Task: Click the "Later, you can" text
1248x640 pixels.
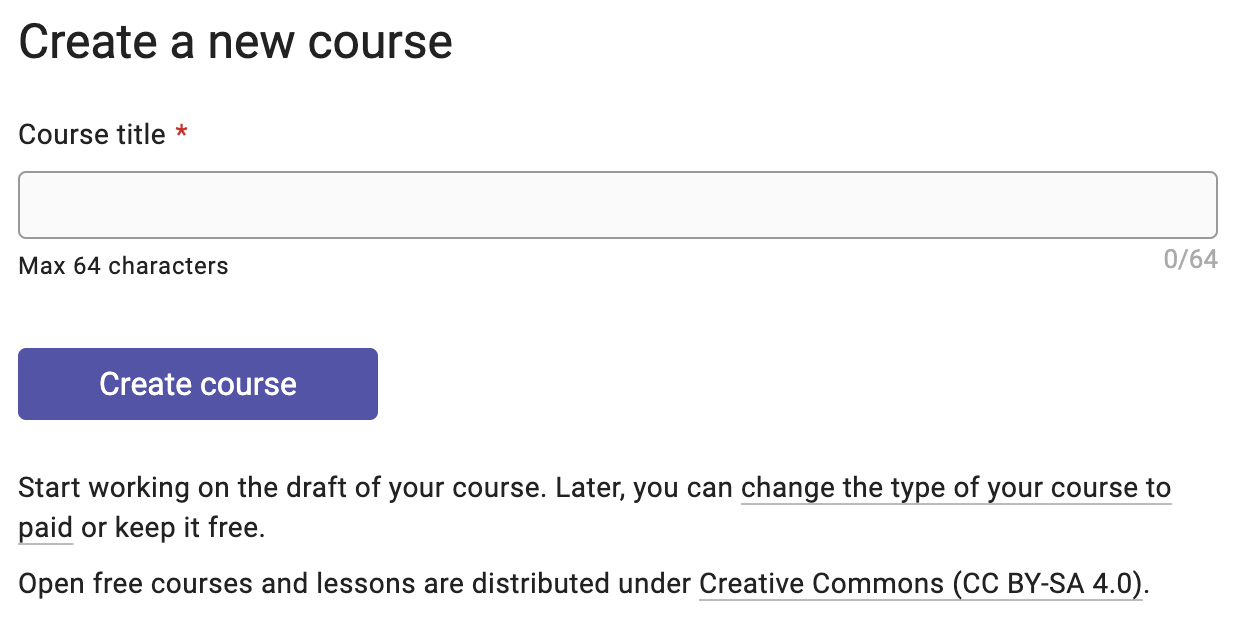Action: 646,488
